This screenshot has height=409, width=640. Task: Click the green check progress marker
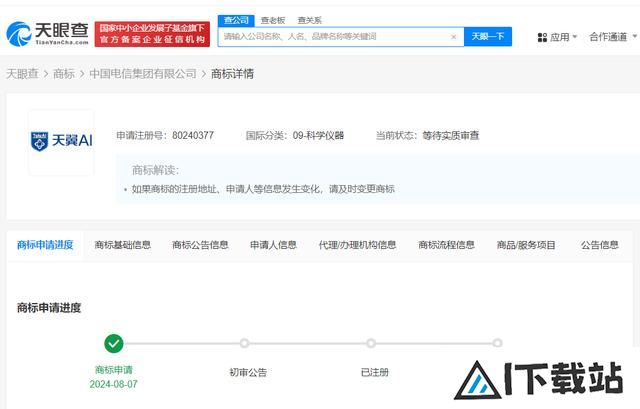(114, 343)
